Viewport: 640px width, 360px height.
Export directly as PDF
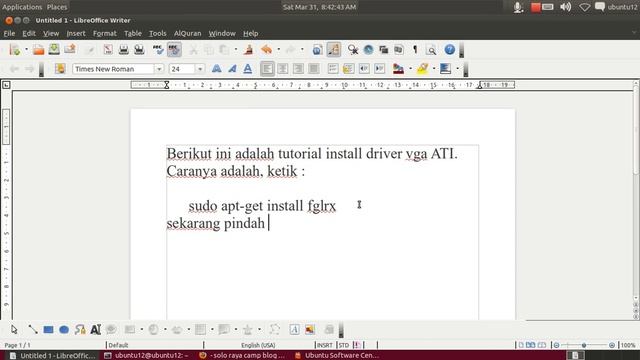click(108, 50)
